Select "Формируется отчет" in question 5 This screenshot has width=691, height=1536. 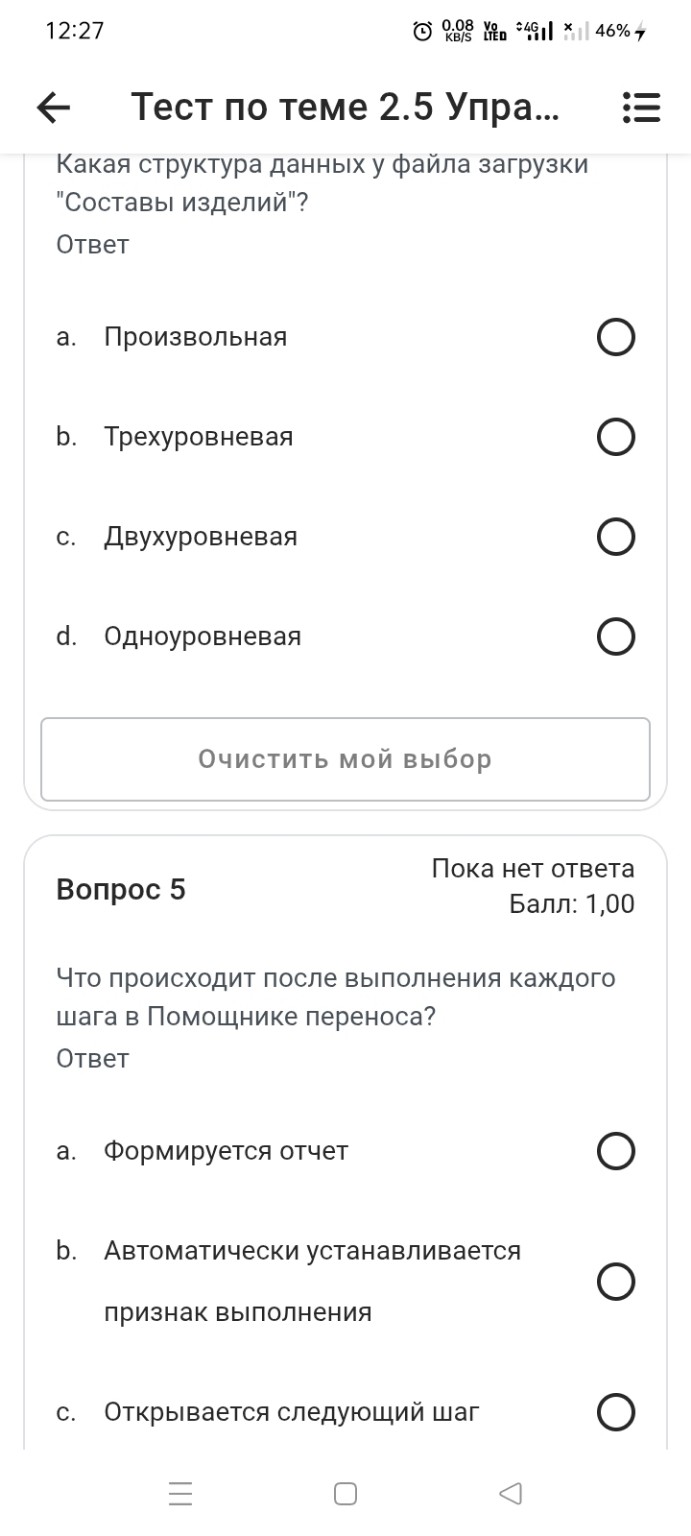pyautogui.click(x=615, y=1151)
